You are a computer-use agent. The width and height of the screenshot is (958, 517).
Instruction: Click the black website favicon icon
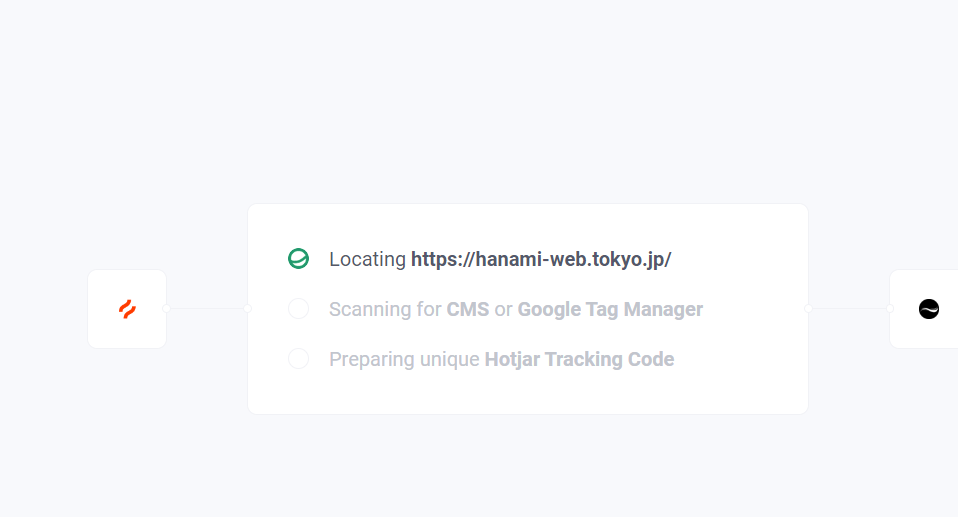point(929,309)
